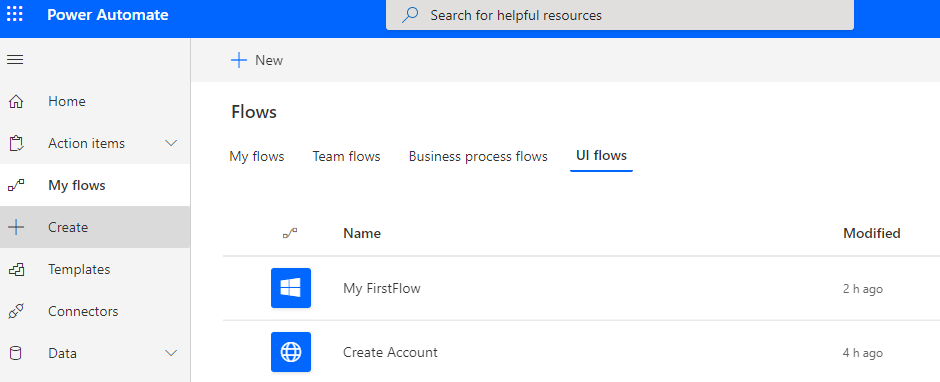Collapse the navigation hamburger menu
Screen dimensions: 940x382
click(x=14, y=60)
